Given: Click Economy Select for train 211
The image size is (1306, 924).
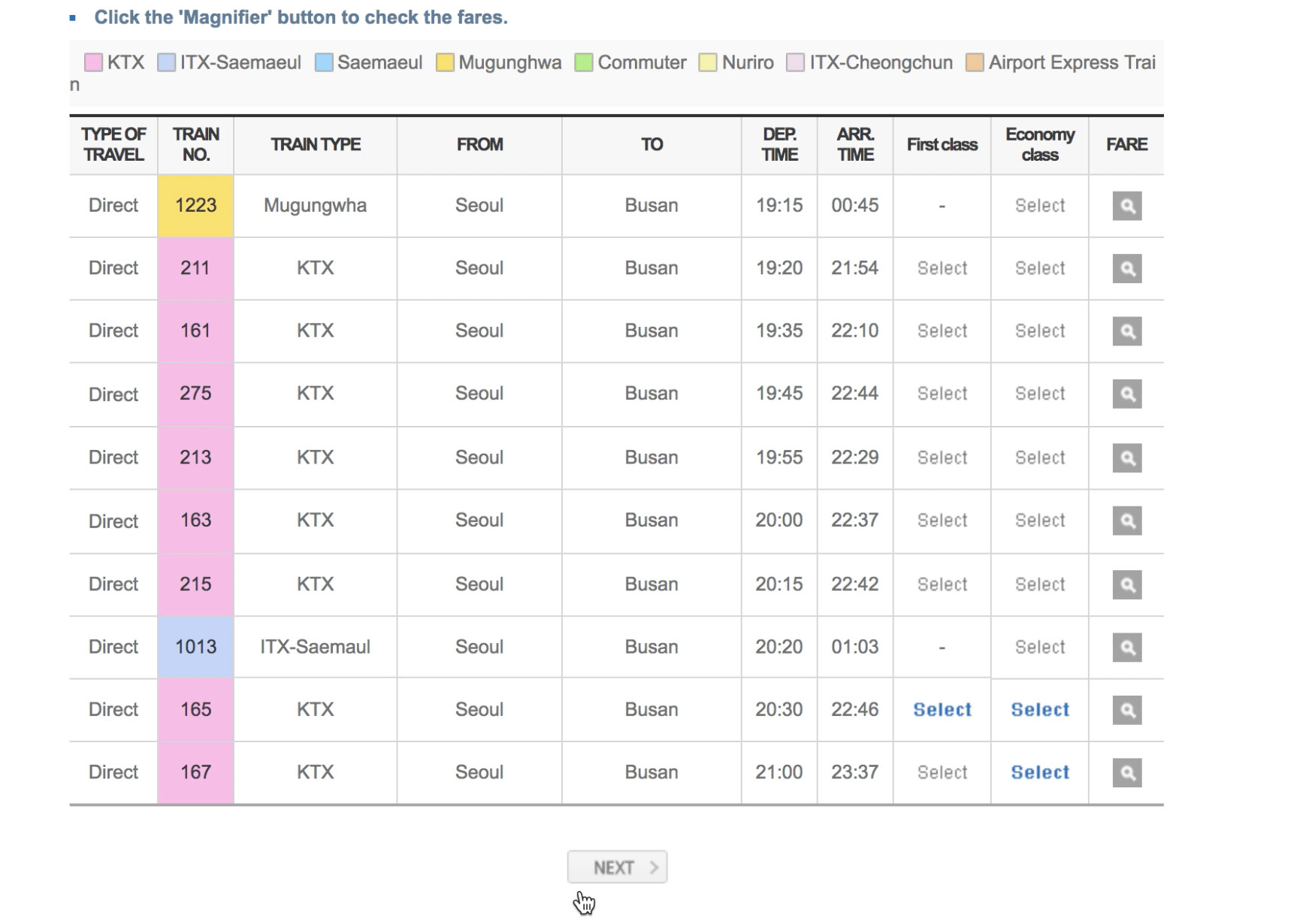Looking at the screenshot, I should 1039,268.
